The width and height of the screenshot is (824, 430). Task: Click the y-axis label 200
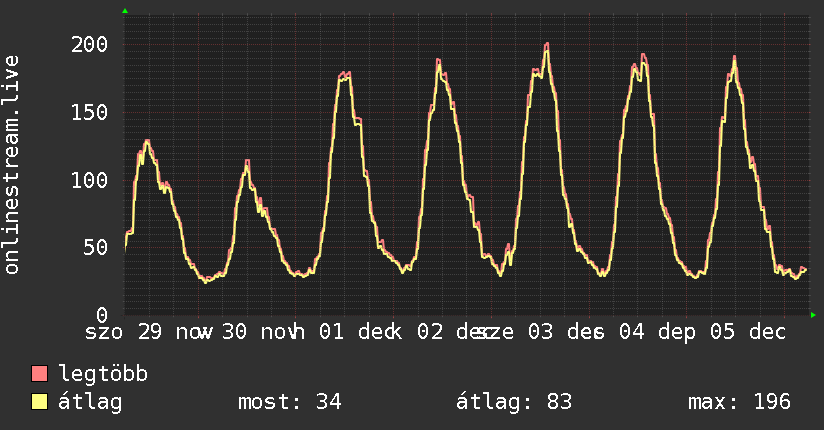tap(89, 44)
